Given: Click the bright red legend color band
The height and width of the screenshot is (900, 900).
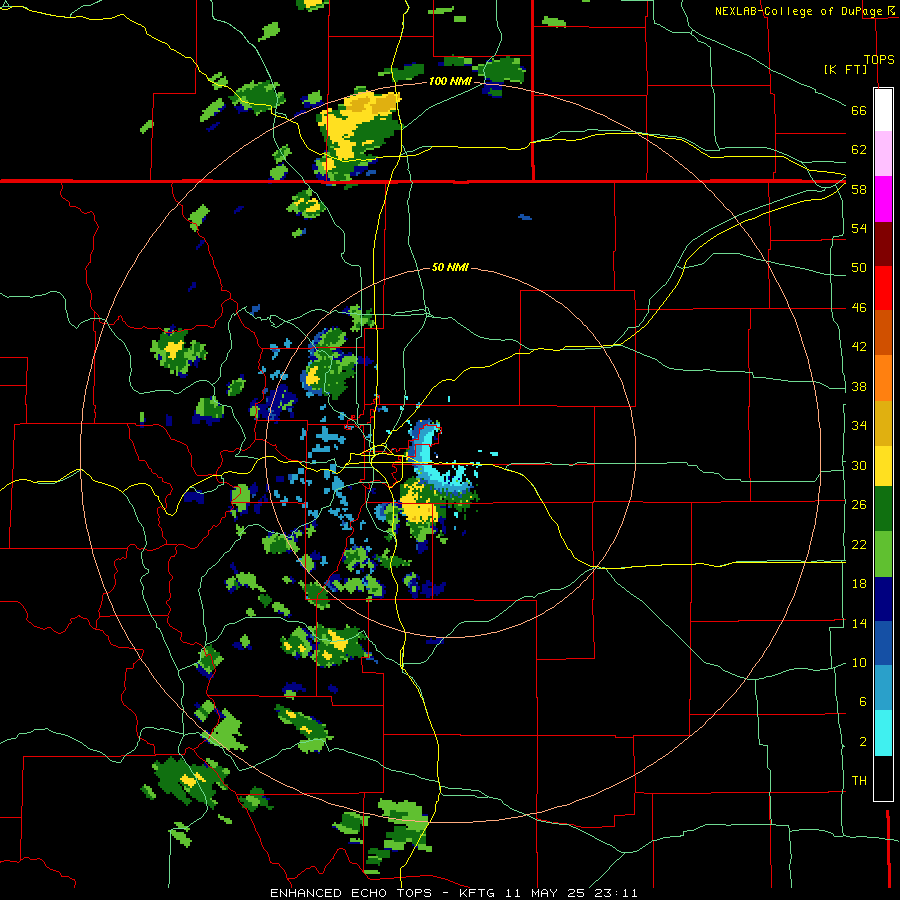Looking at the screenshot, I should tap(883, 288).
